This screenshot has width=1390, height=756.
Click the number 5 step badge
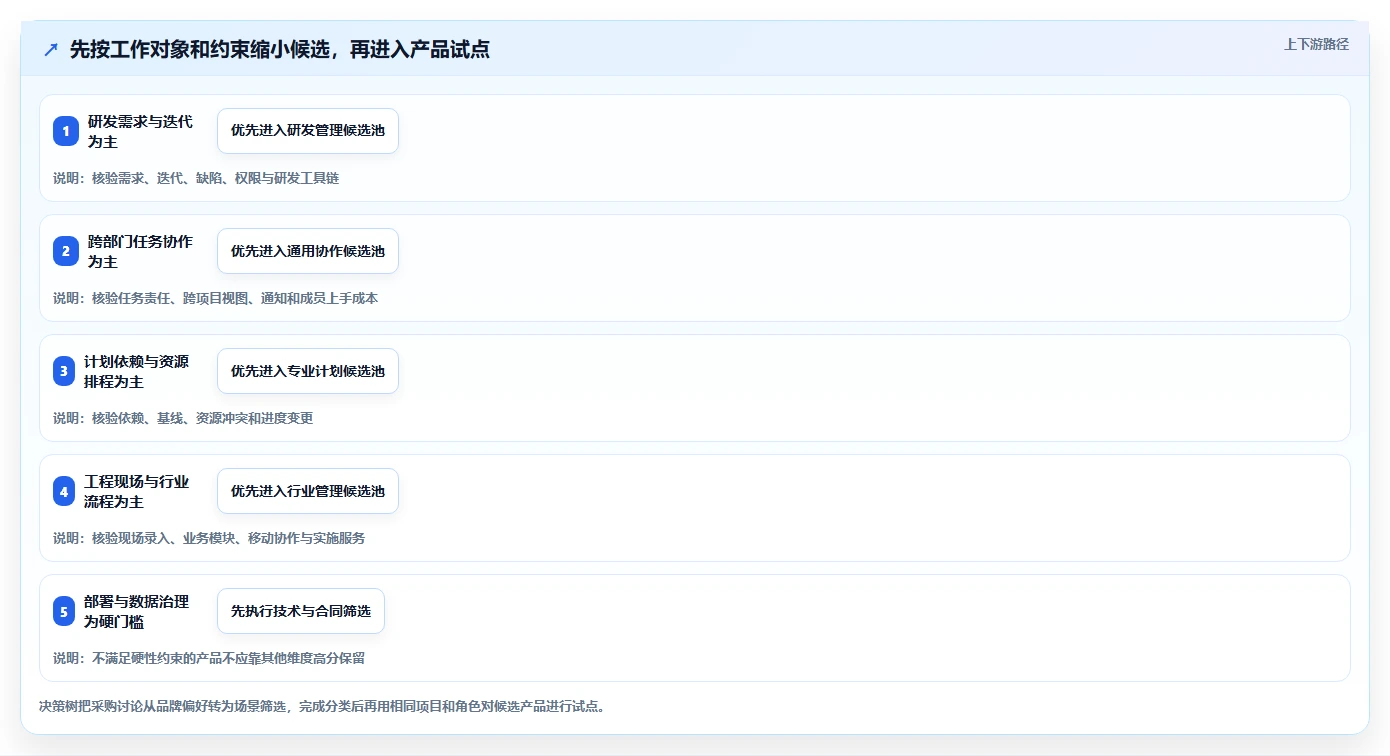tap(66, 611)
